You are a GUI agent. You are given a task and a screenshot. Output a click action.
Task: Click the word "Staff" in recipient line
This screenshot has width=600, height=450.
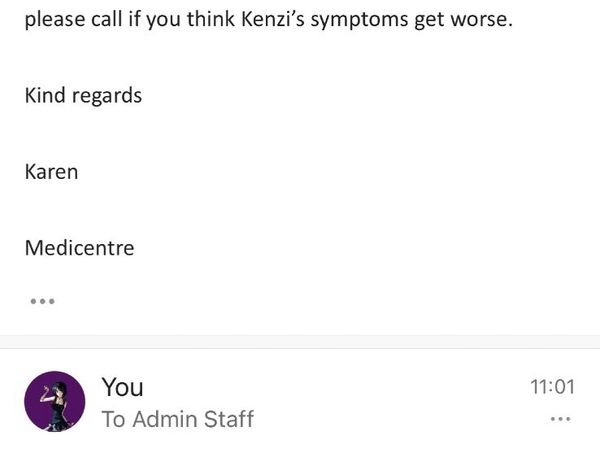228,419
